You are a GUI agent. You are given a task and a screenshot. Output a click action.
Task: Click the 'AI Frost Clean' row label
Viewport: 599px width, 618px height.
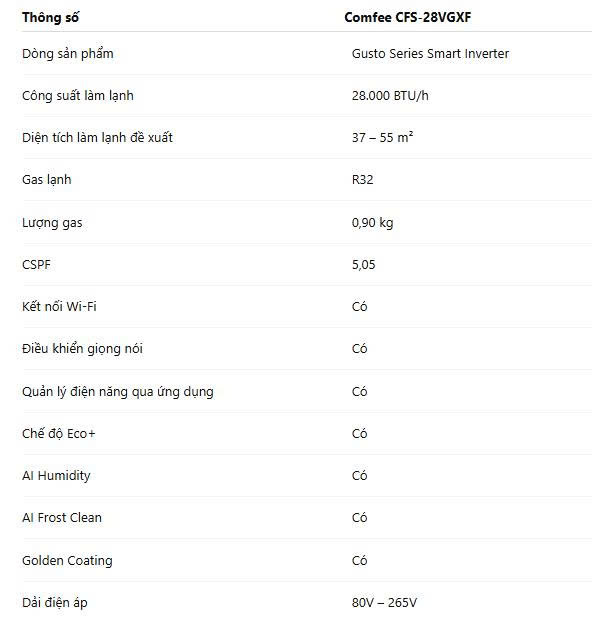tap(62, 518)
